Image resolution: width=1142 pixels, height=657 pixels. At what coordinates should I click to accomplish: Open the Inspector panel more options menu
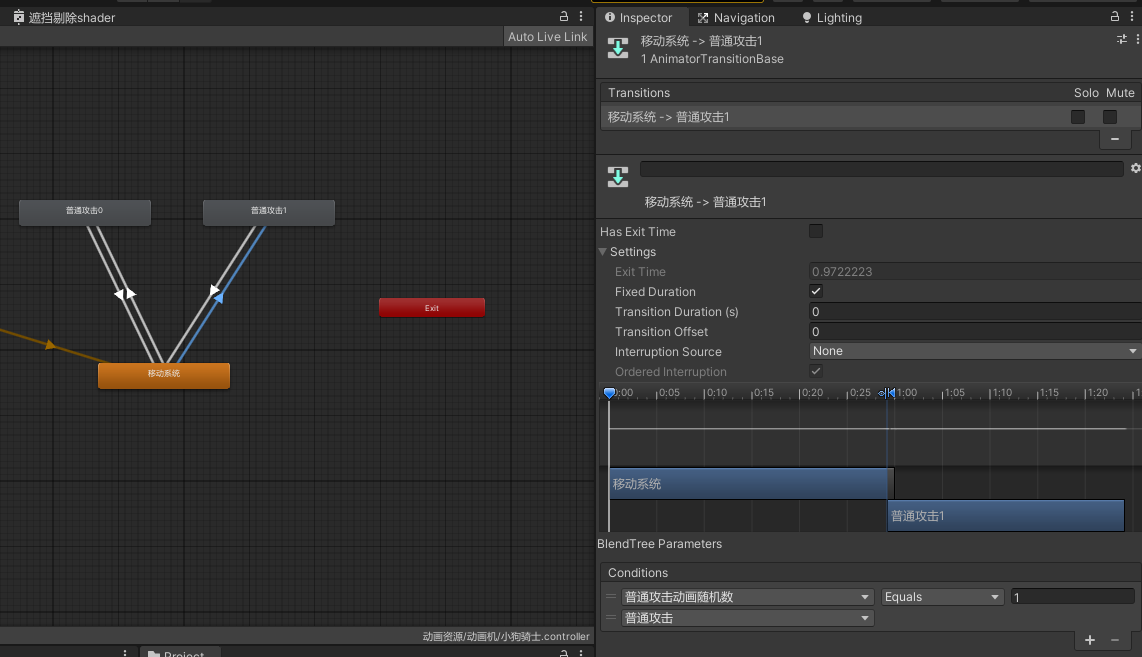tap(1132, 16)
